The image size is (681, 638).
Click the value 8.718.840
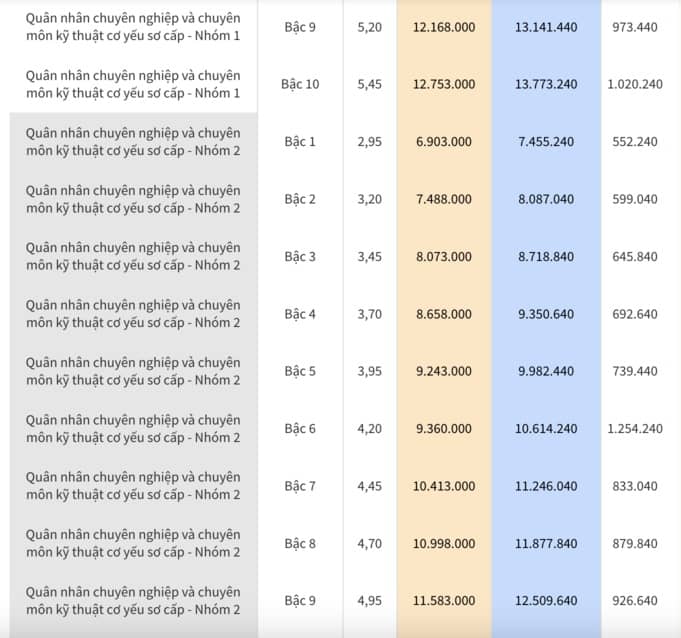click(546, 257)
